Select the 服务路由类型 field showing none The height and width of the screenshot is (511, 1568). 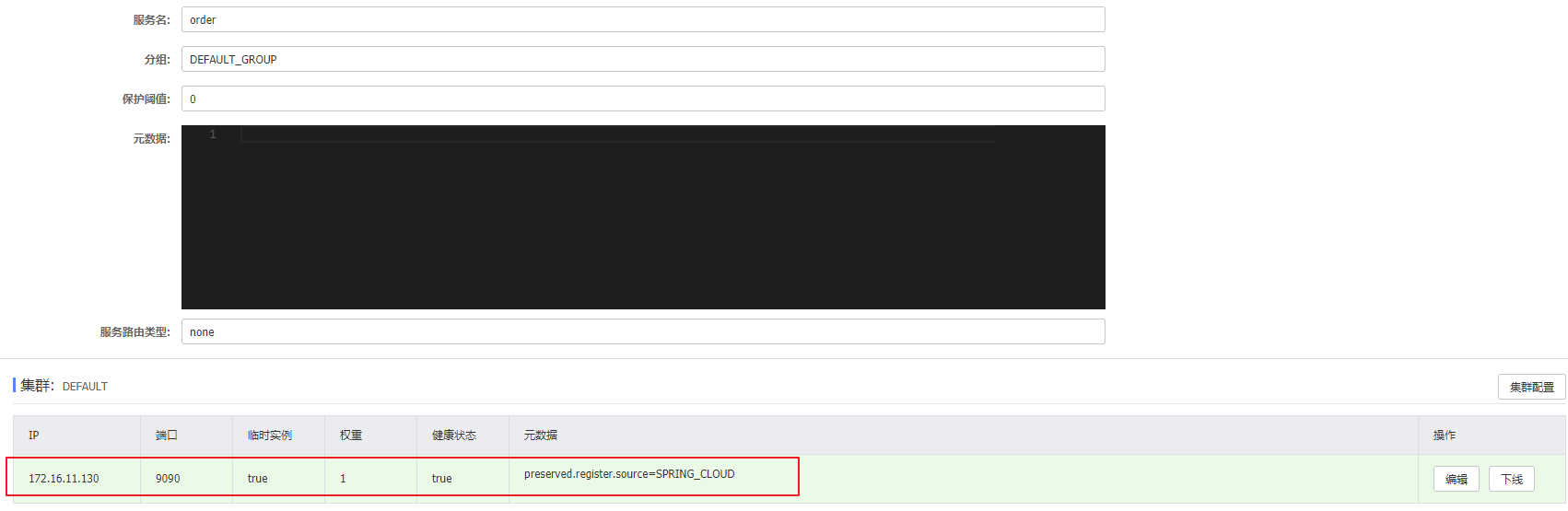(x=642, y=331)
